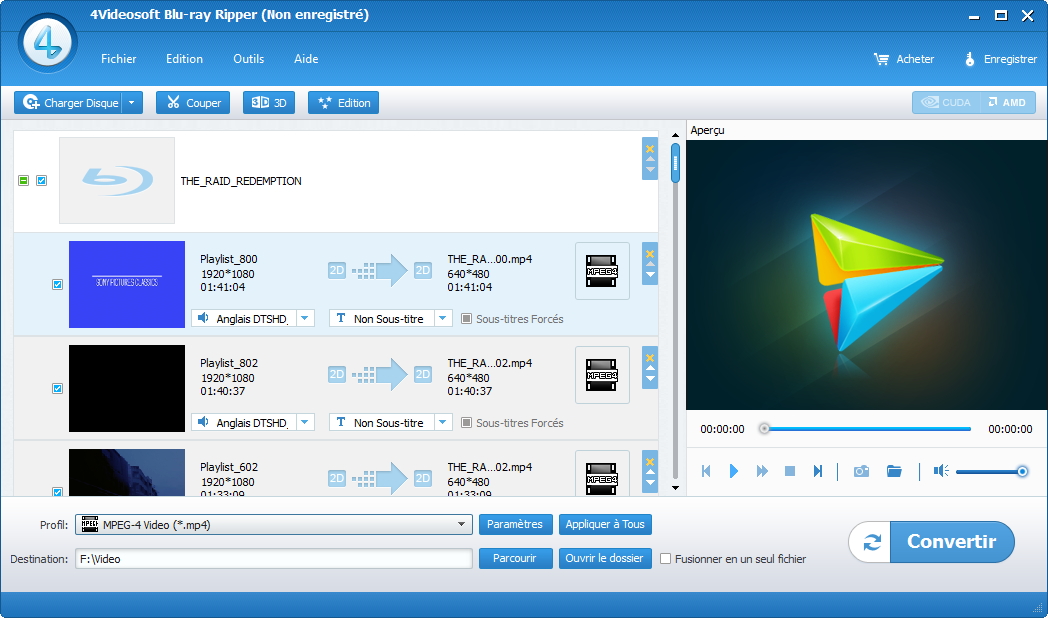Open the Charger Disque dropdown arrow
The width and height of the screenshot is (1048, 618).
click(x=133, y=102)
